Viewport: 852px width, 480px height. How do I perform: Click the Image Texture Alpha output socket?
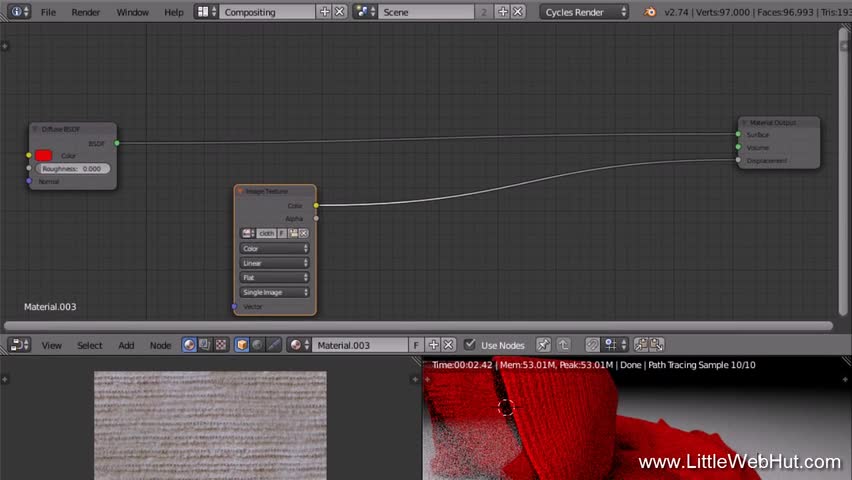click(x=316, y=219)
